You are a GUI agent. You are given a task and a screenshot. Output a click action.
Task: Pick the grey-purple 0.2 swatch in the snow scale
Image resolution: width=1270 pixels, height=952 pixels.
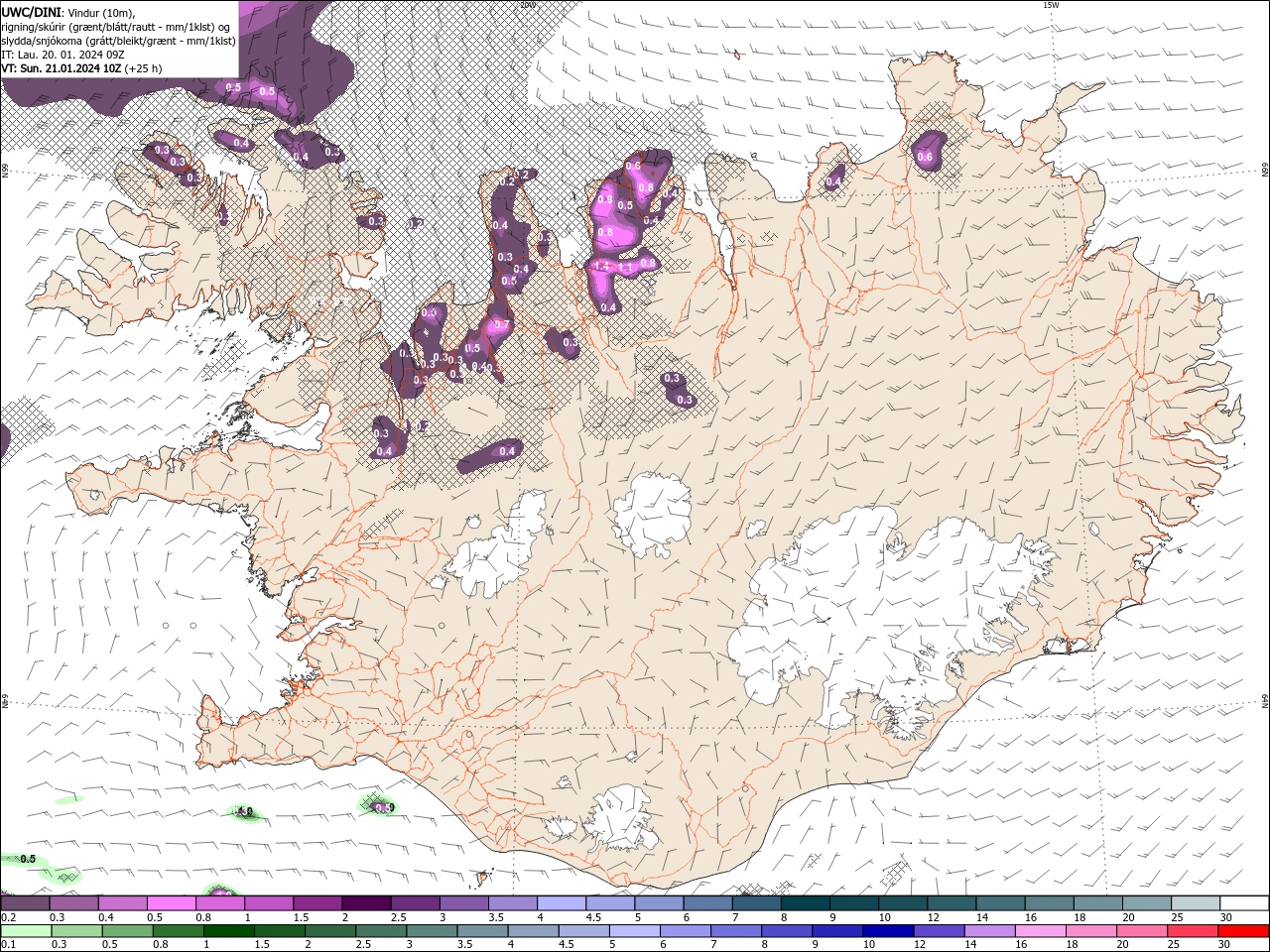coord(25,903)
